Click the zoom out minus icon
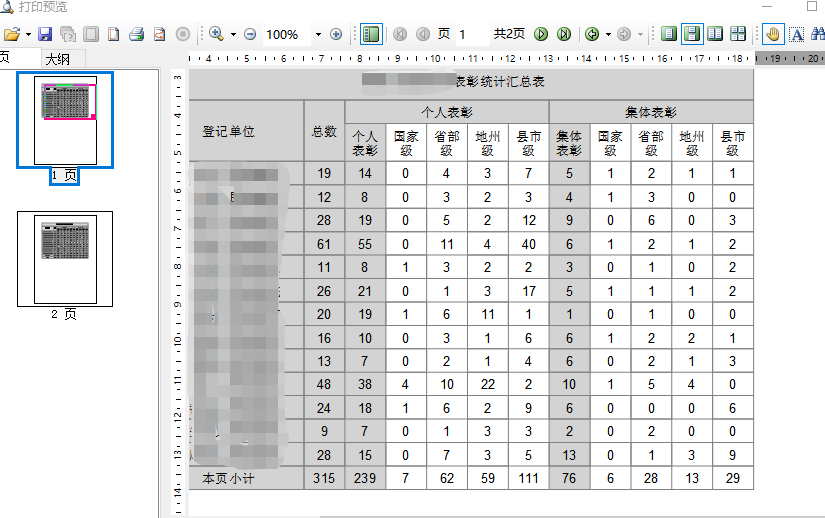The height and width of the screenshot is (518, 825). (x=250, y=35)
